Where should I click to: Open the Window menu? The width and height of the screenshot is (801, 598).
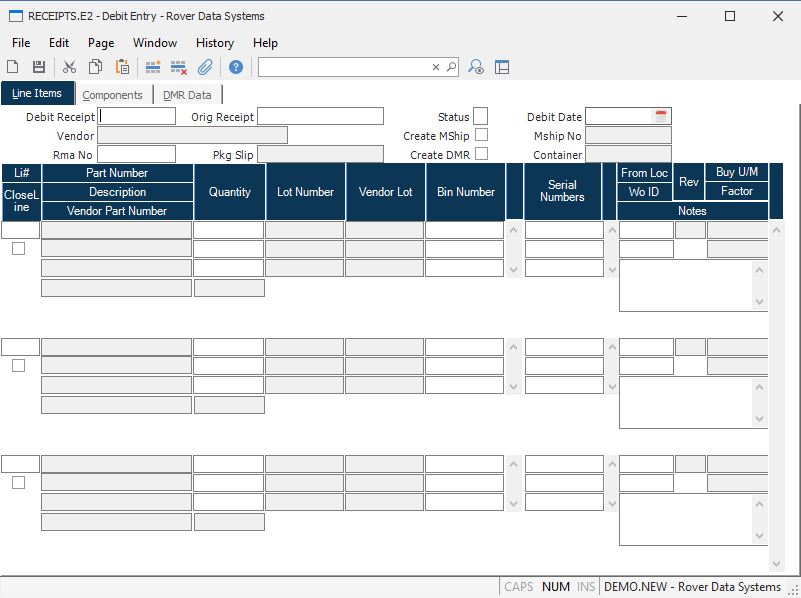pos(155,43)
